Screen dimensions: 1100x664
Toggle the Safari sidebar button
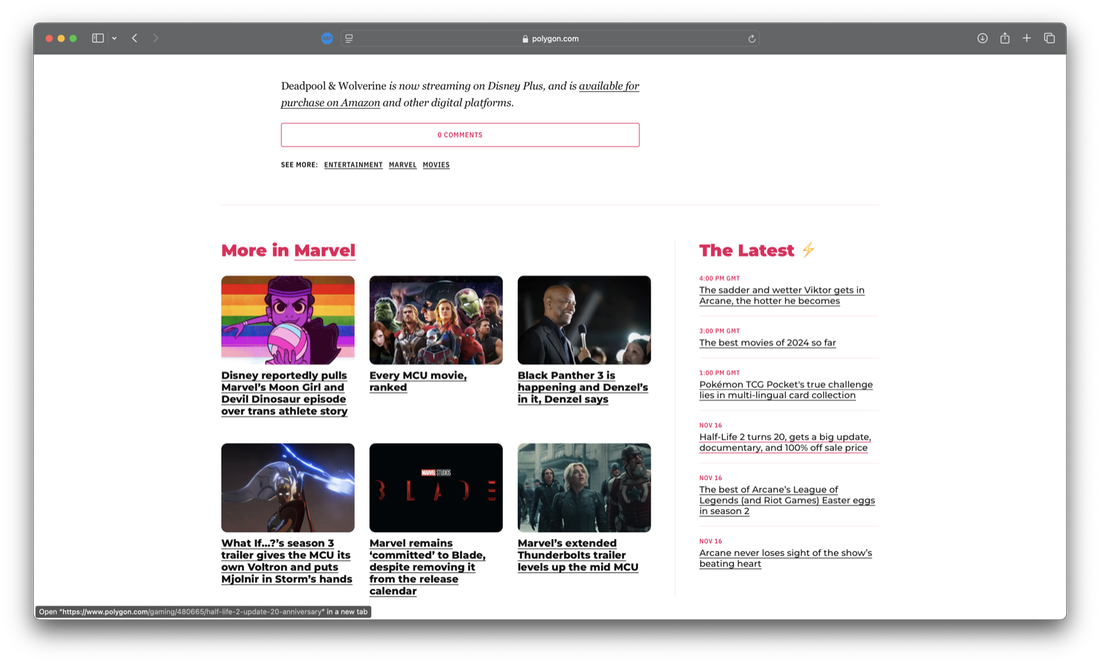tap(98, 39)
